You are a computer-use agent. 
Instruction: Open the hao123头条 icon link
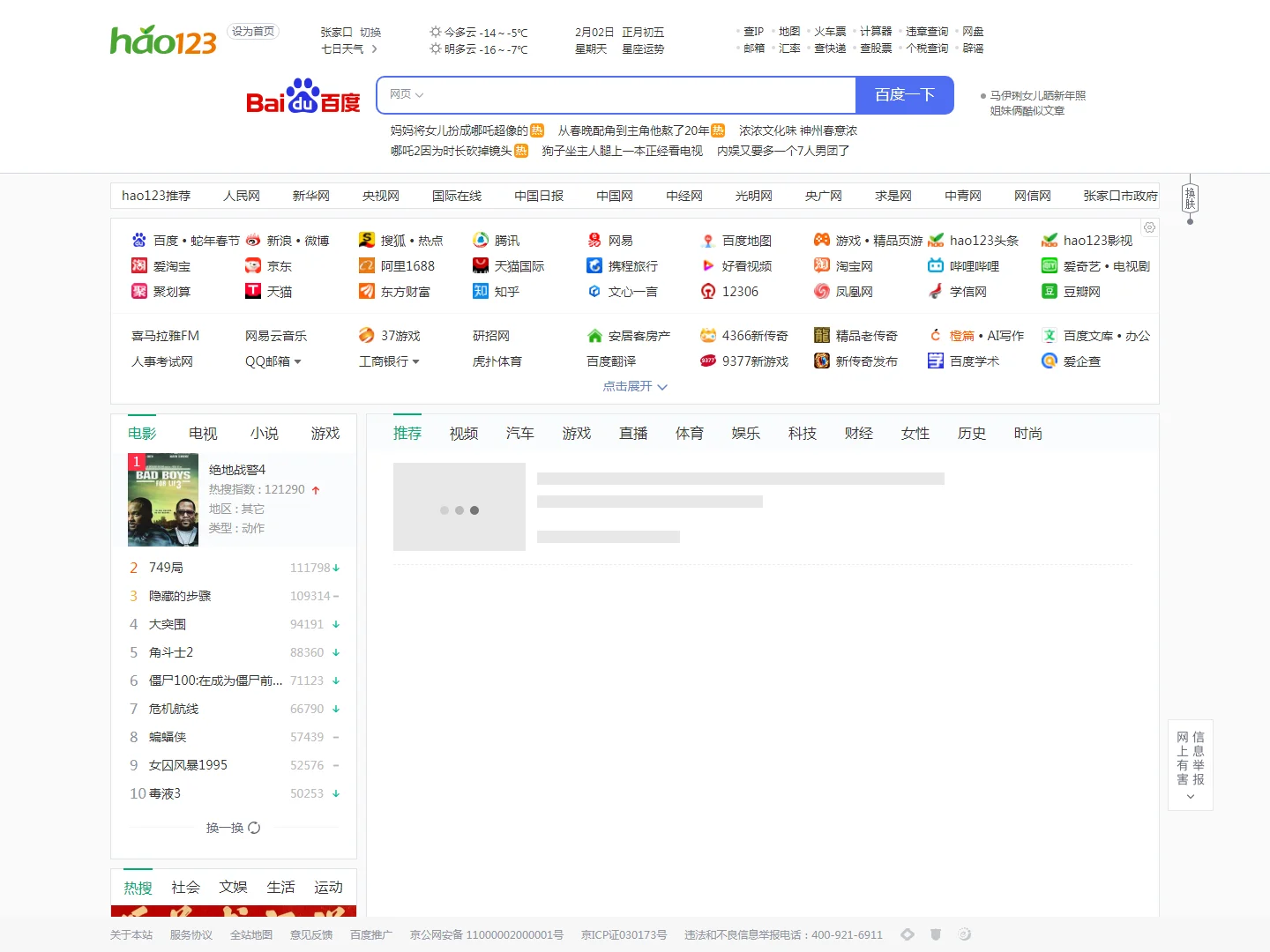[x=936, y=240]
